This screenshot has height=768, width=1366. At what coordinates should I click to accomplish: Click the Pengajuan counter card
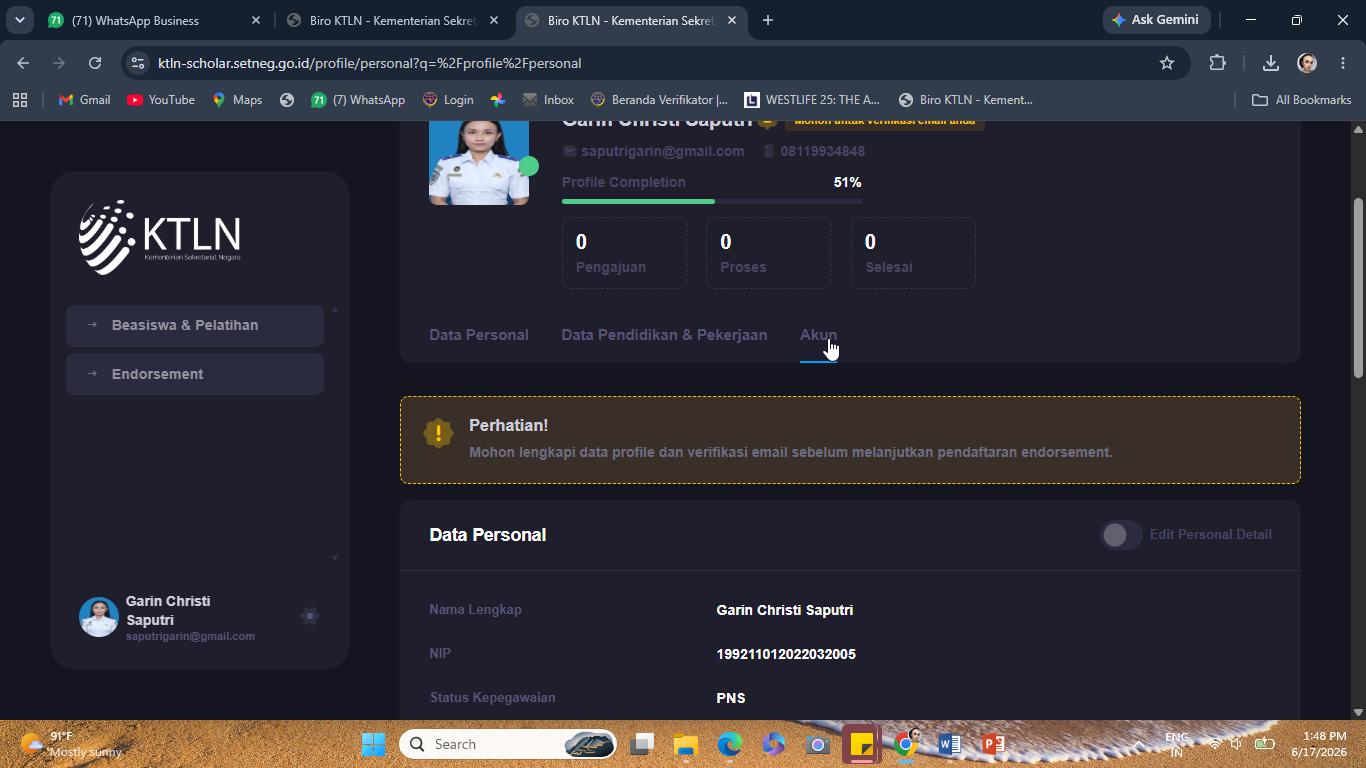coord(624,253)
